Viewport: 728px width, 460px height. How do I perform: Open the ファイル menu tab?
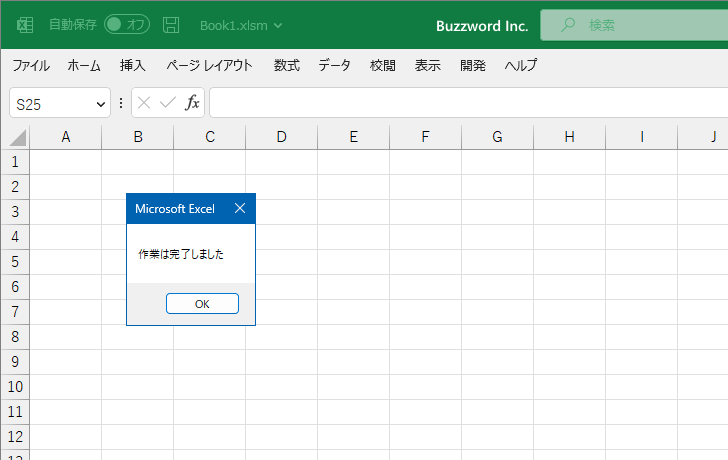click(x=31, y=65)
